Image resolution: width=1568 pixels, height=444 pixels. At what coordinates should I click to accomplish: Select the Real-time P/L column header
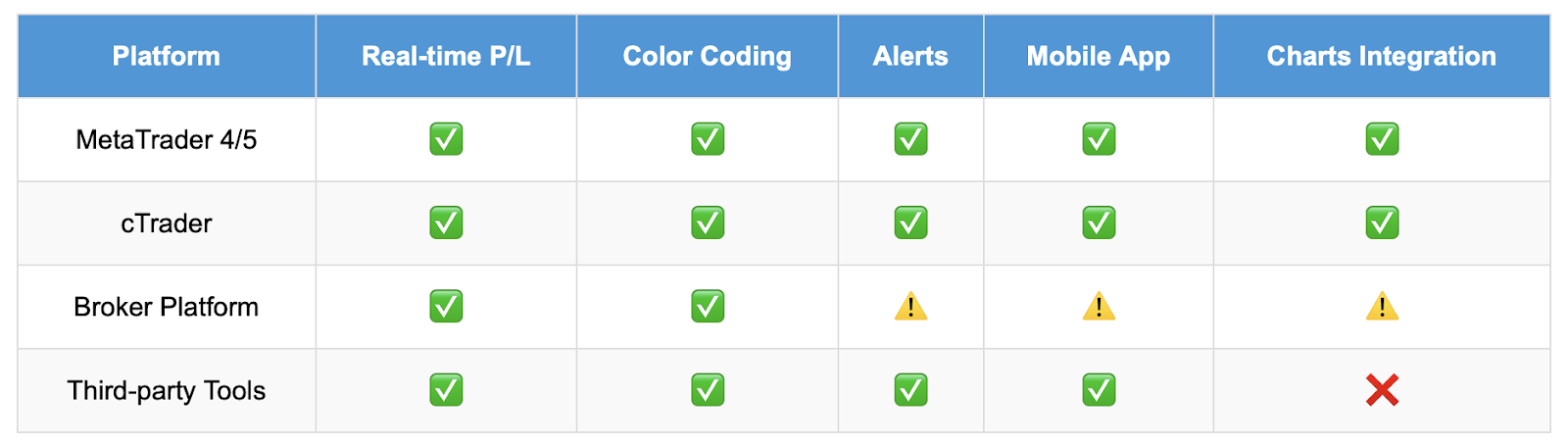click(x=446, y=56)
